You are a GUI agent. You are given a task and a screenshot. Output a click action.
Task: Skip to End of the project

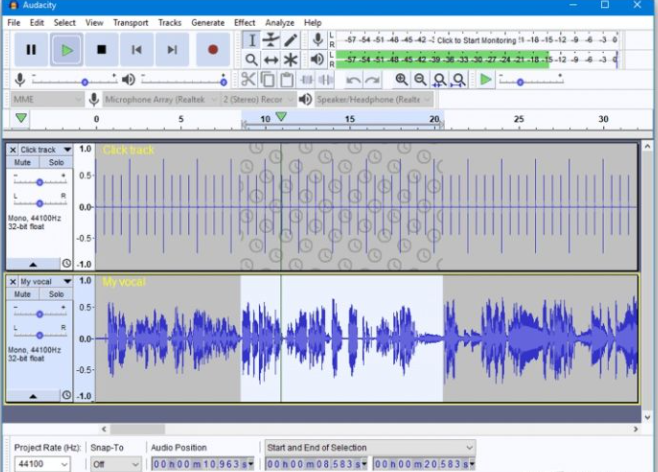tap(172, 50)
